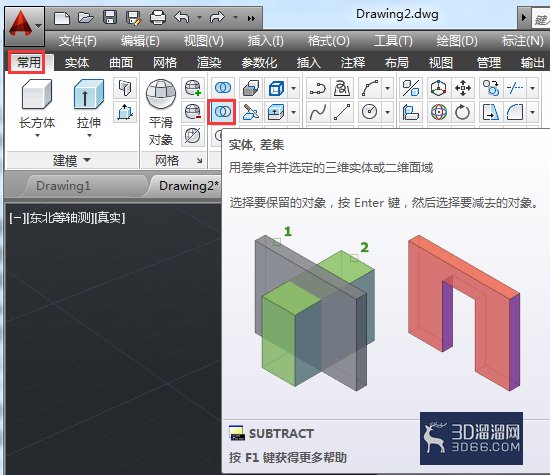Select the Polyline draw tool
The width and height of the screenshot is (550, 475).
pyautogui.click(x=318, y=88)
